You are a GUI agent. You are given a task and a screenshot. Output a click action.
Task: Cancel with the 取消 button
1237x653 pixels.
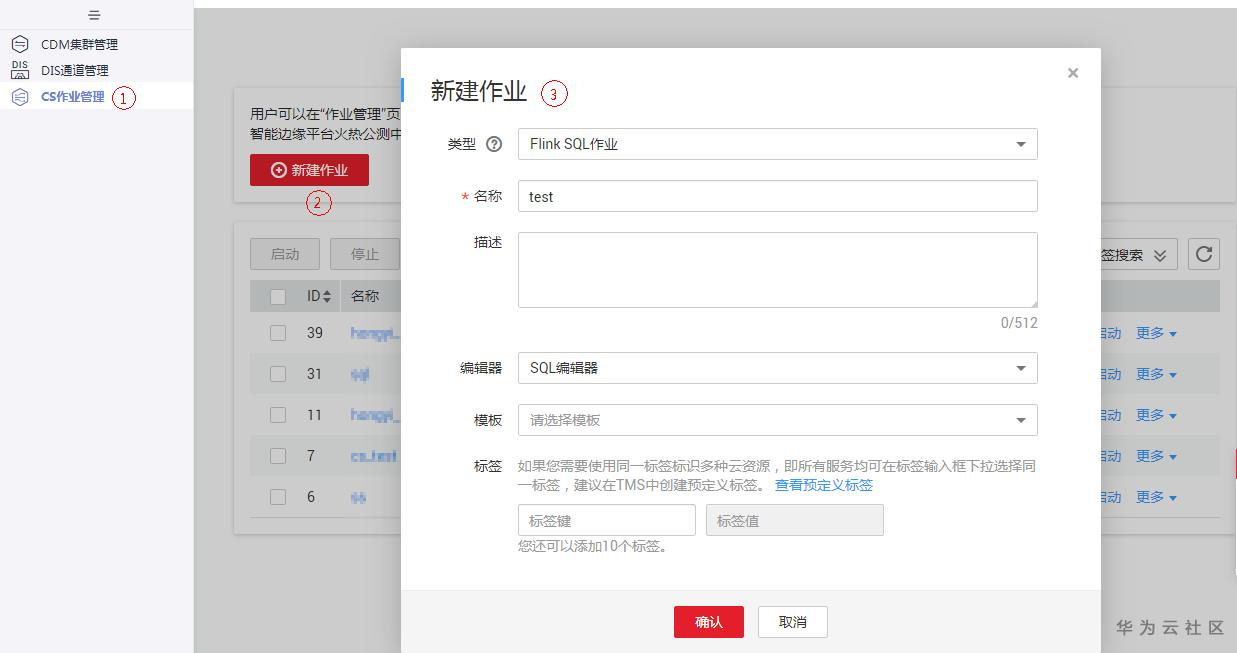coord(792,622)
